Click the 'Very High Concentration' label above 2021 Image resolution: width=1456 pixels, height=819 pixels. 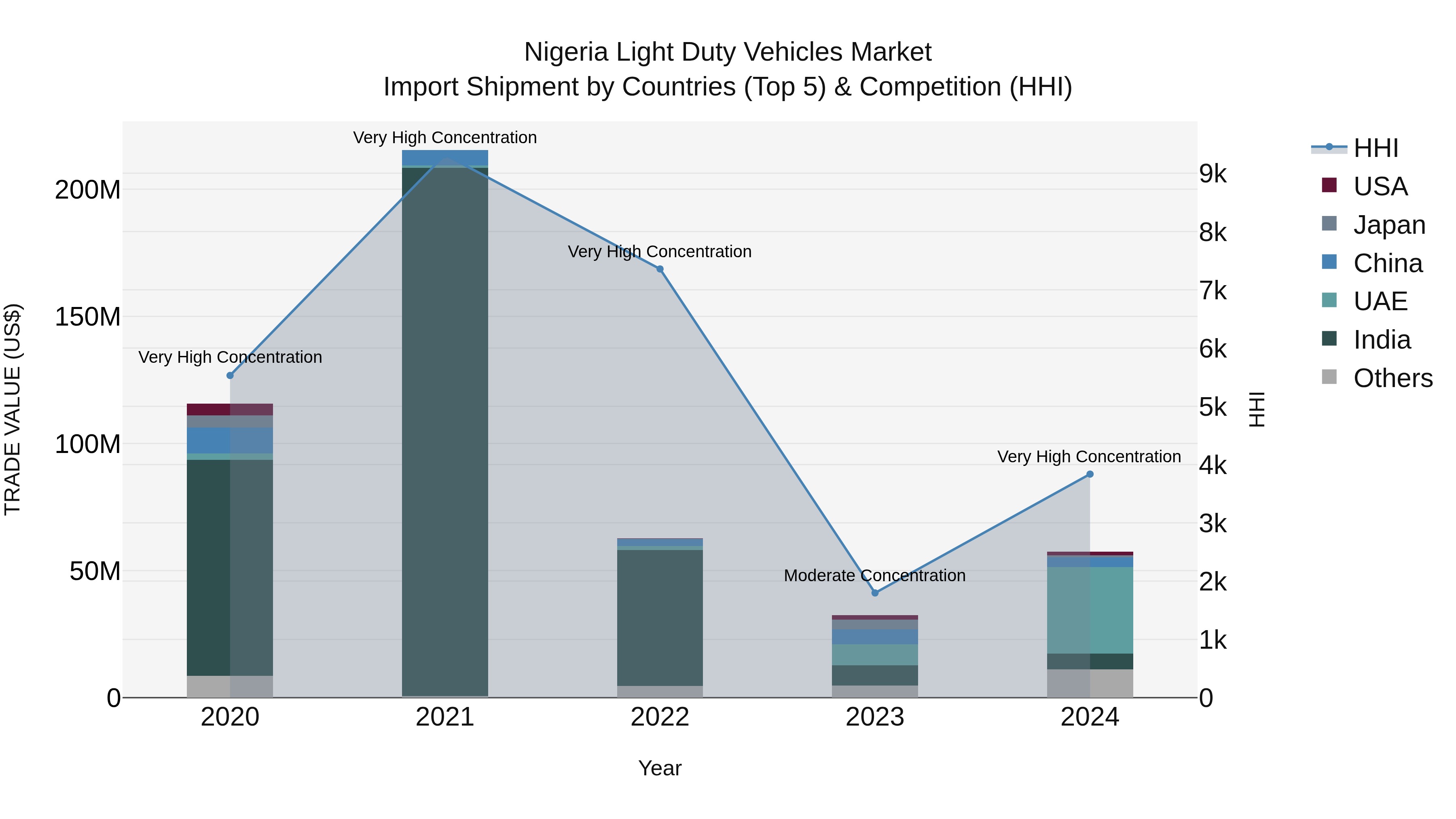tap(445, 138)
